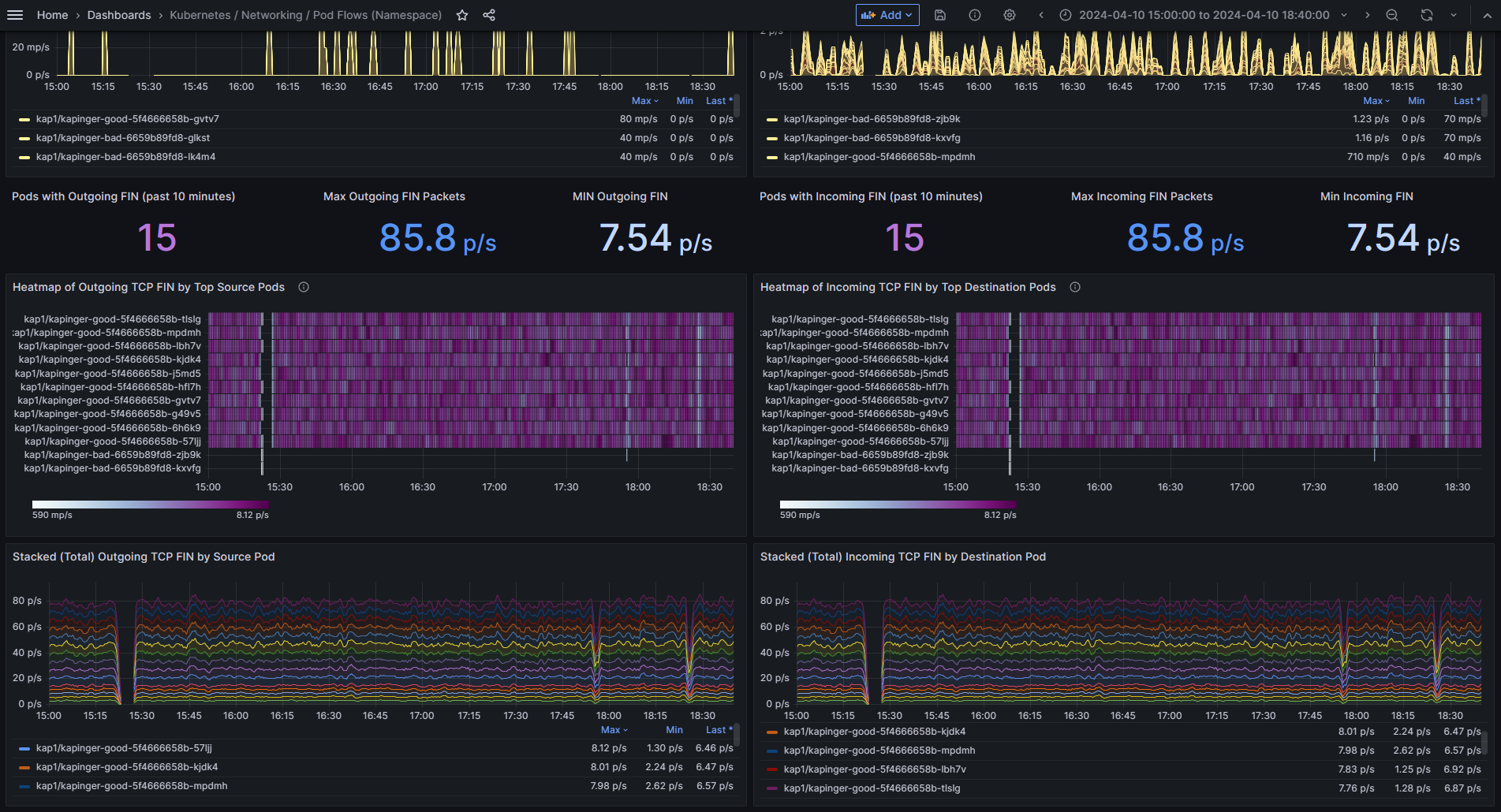
Task: Save the dashboard
Action: 940,15
